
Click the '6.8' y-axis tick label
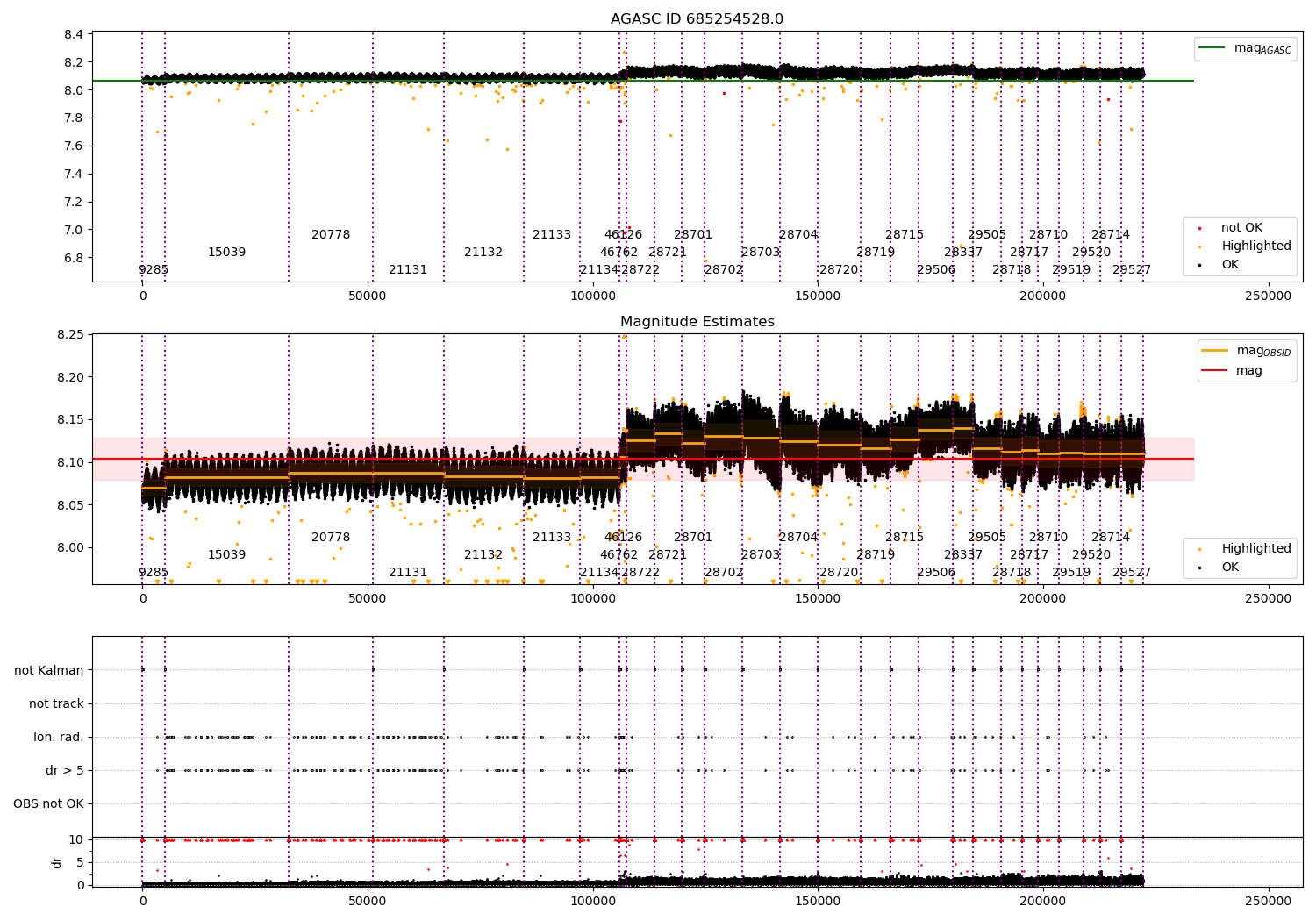pos(75,258)
